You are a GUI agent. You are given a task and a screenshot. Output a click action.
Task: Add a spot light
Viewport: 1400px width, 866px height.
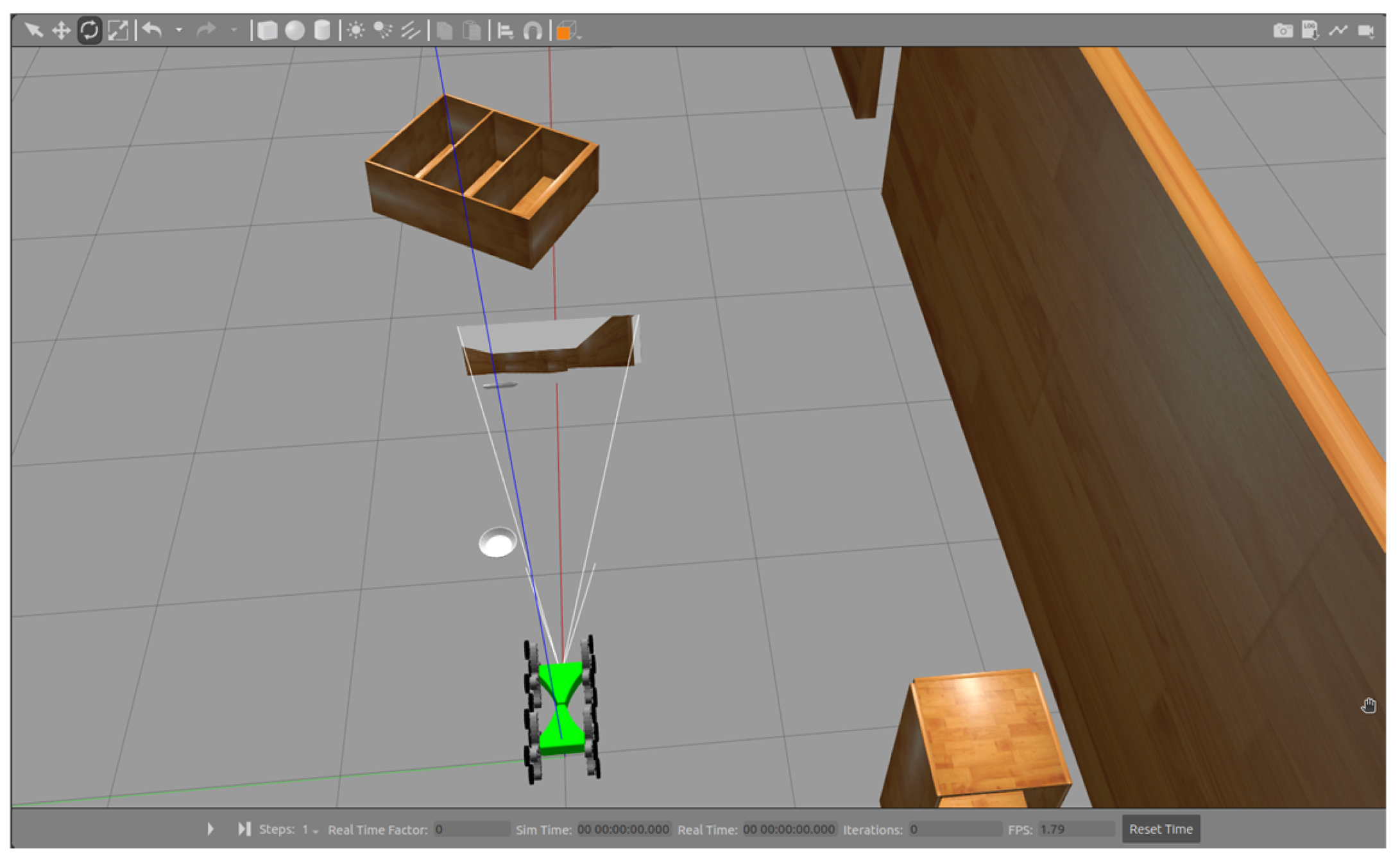[383, 30]
